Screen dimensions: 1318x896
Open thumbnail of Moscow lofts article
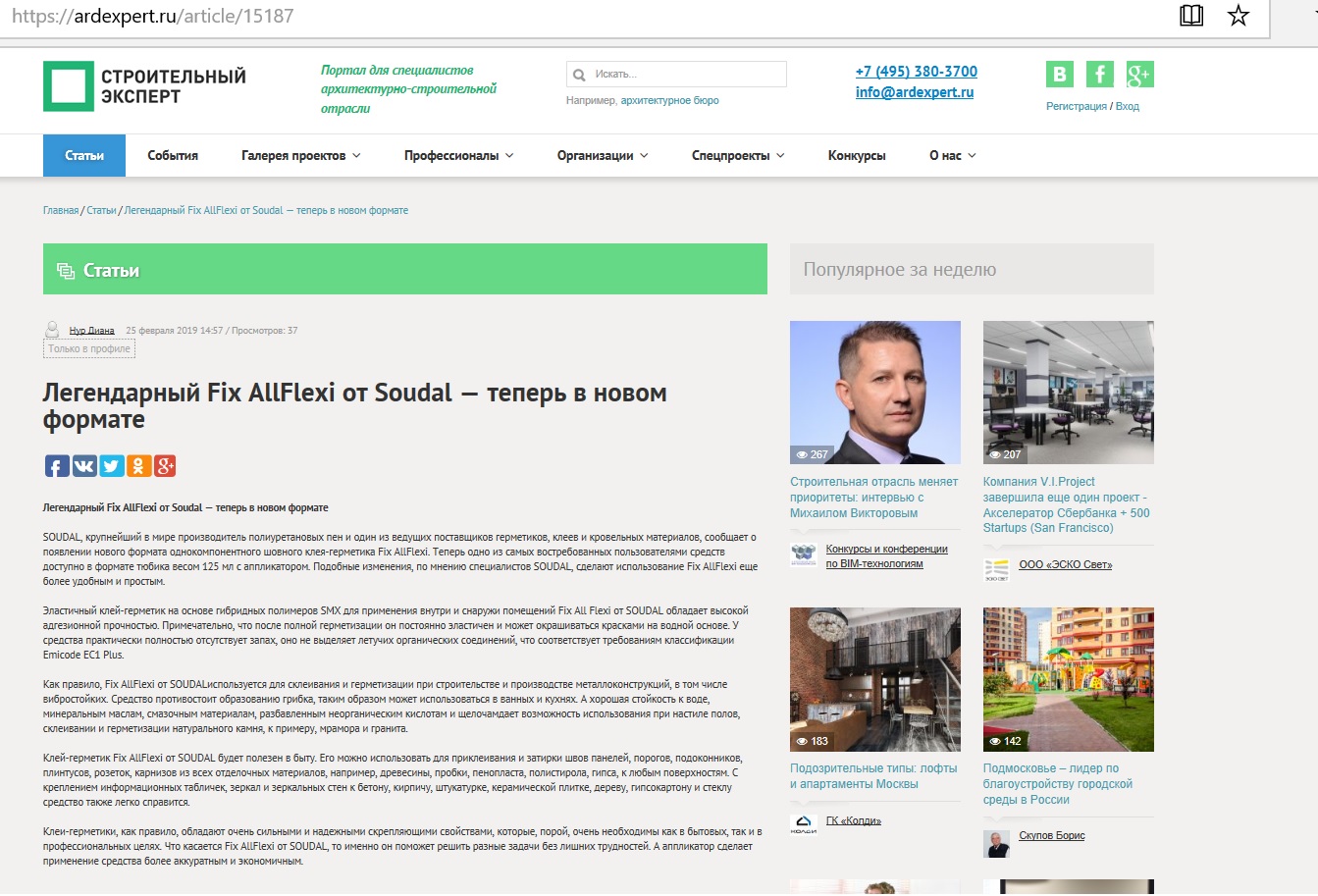coord(875,679)
